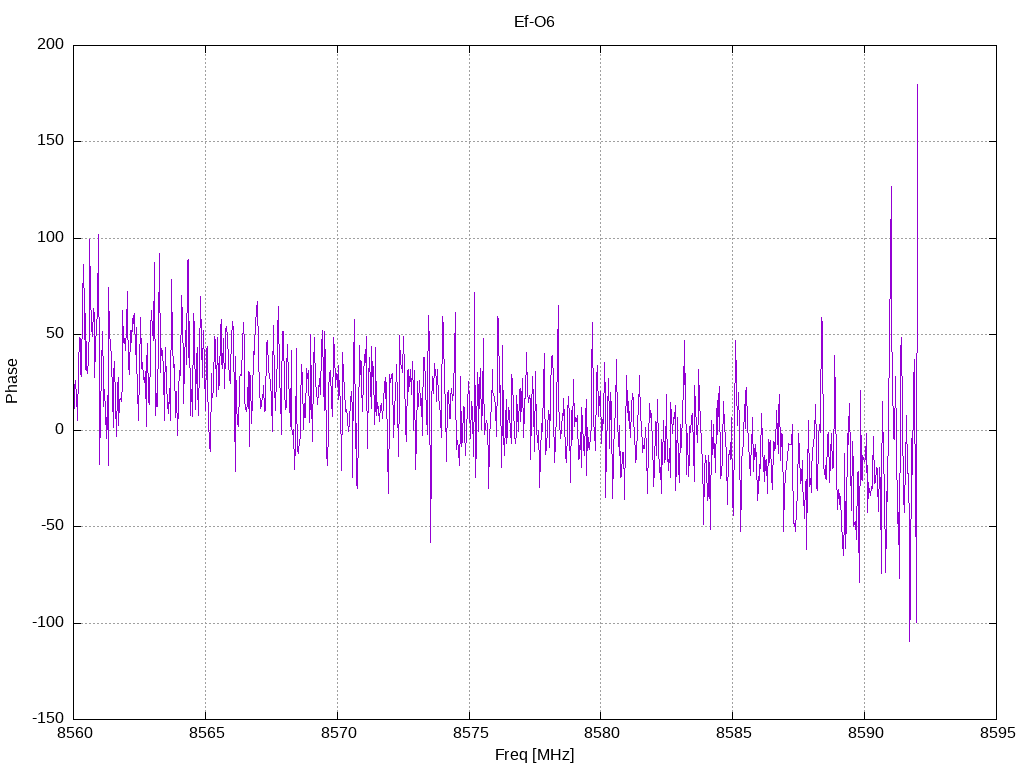Click the 150 y-axis tick label
Image resolution: width=1024 pixels, height=768 pixels.
point(51,140)
